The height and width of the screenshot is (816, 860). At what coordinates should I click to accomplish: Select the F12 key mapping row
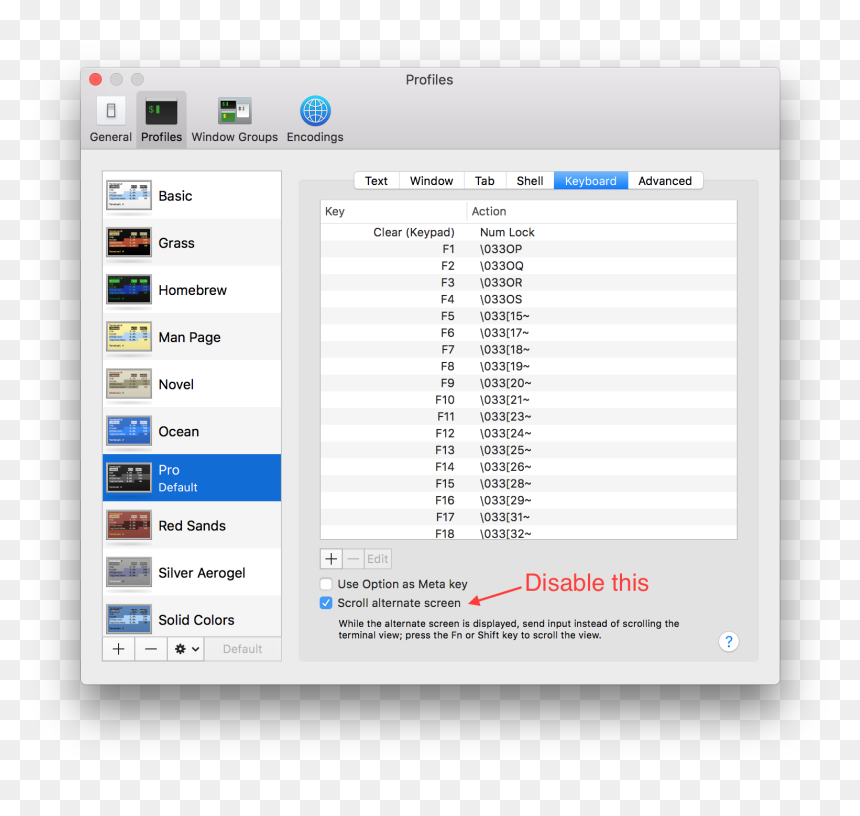tap(529, 433)
